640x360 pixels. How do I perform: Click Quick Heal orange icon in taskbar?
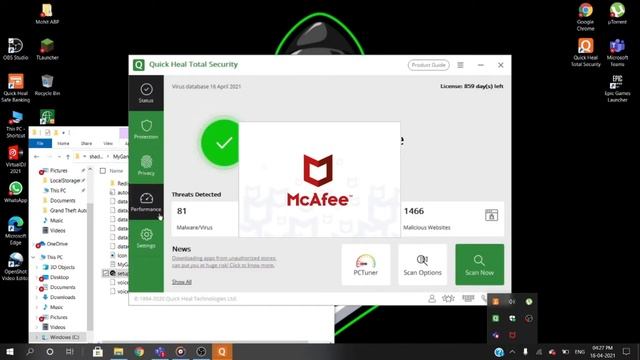222,351
